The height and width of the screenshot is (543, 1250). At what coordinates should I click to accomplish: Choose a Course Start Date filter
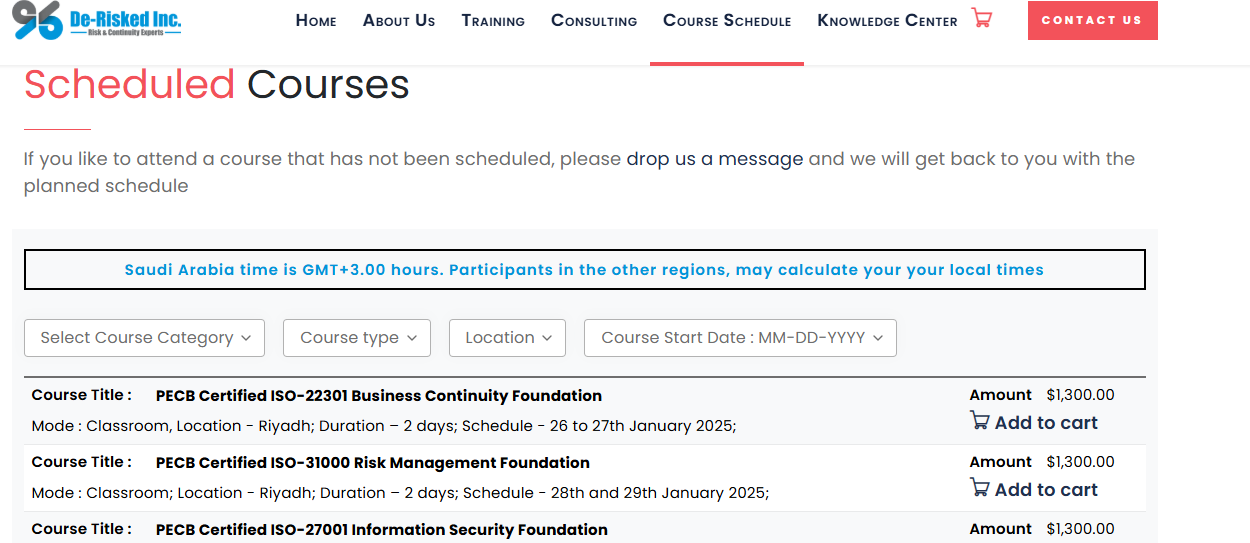[x=740, y=338]
